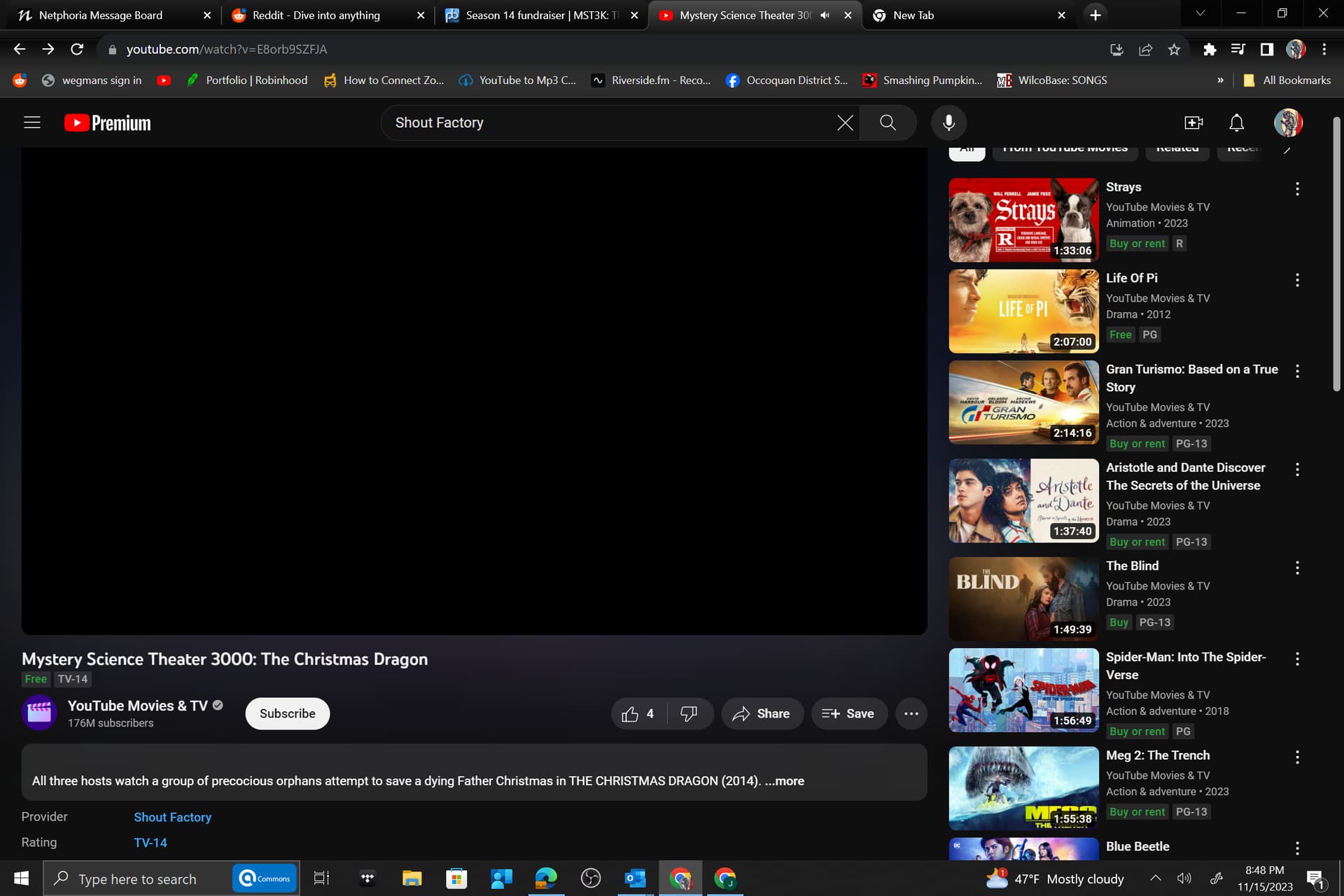Image resolution: width=1344 pixels, height=896 pixels.
Task: Open options menu for Strays movie
Action: pos(1297,189)
